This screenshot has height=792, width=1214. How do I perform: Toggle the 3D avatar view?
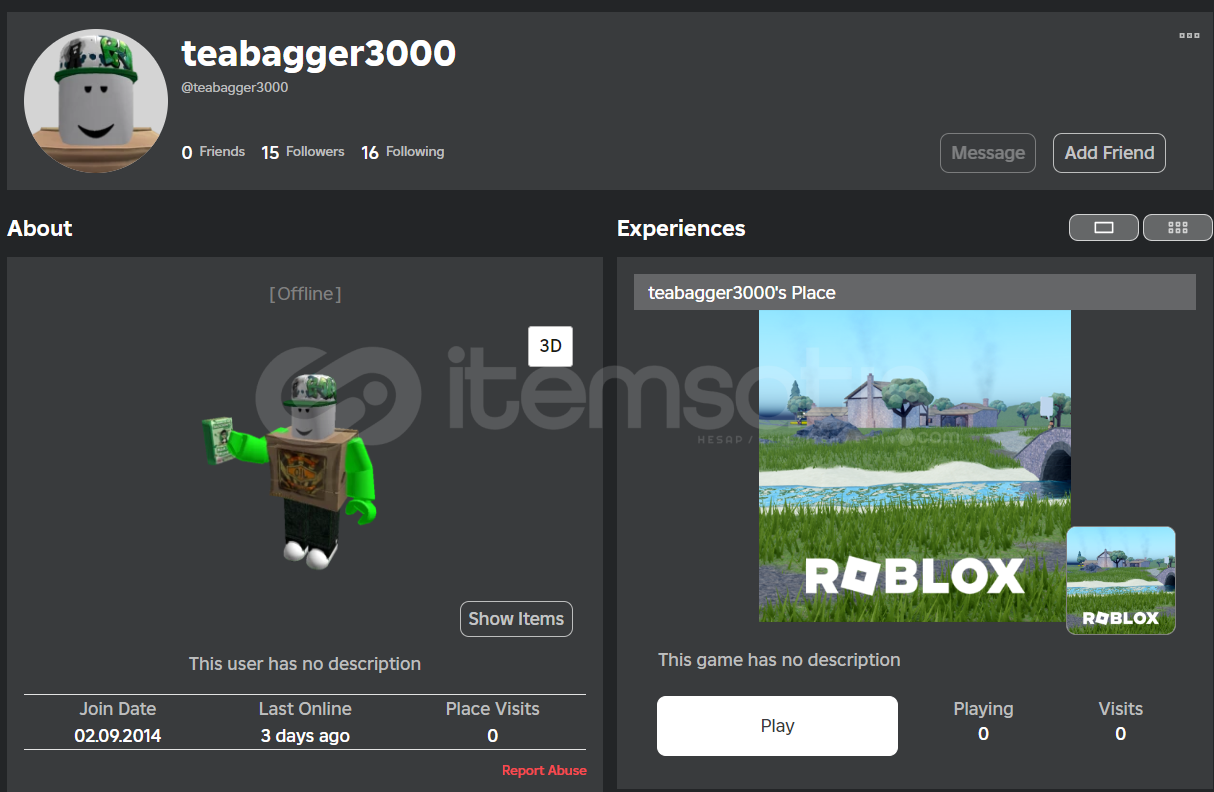(x=550, y=346)
